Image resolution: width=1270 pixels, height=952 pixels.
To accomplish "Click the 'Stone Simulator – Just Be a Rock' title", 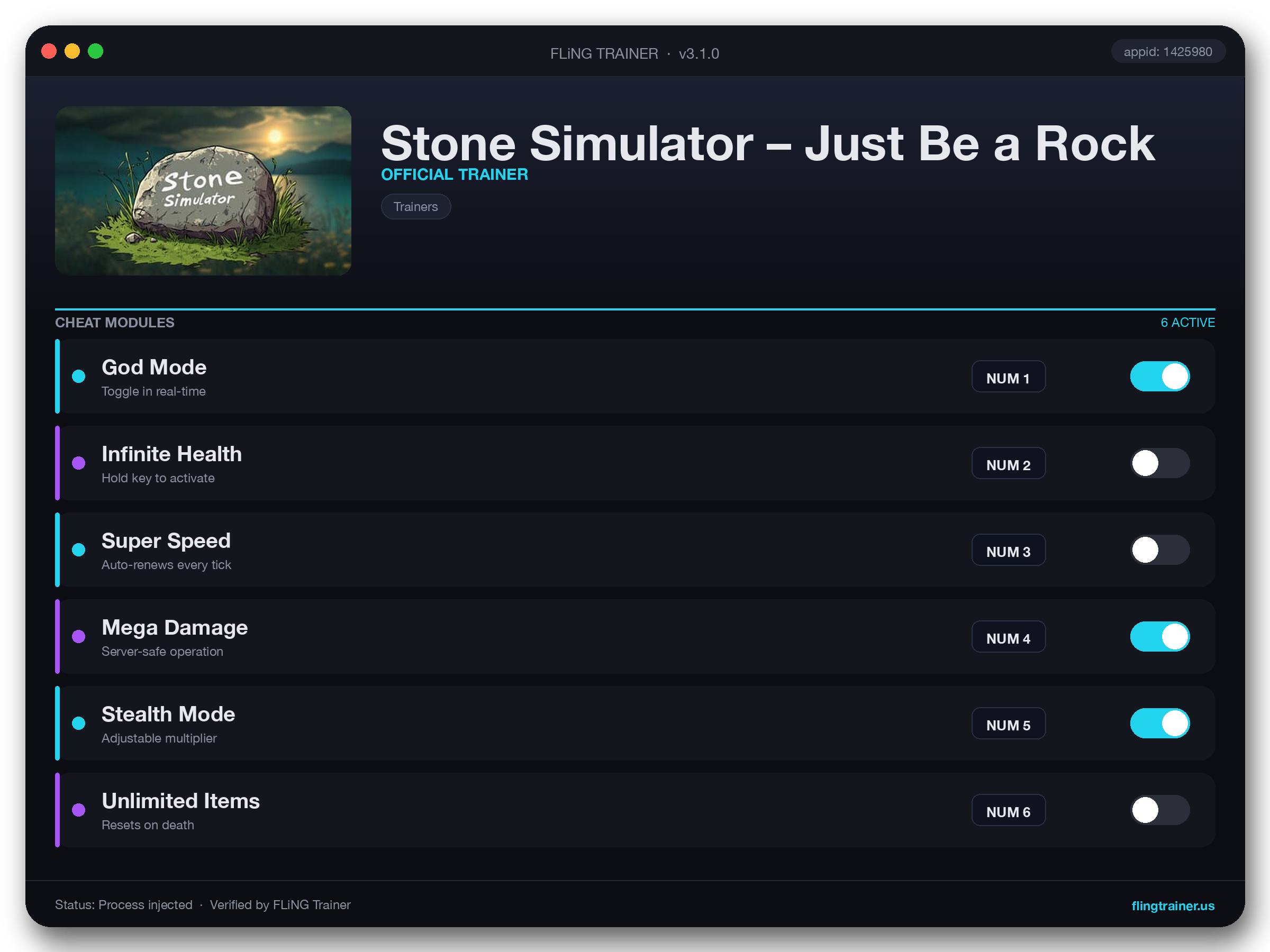I will (768, 143).
